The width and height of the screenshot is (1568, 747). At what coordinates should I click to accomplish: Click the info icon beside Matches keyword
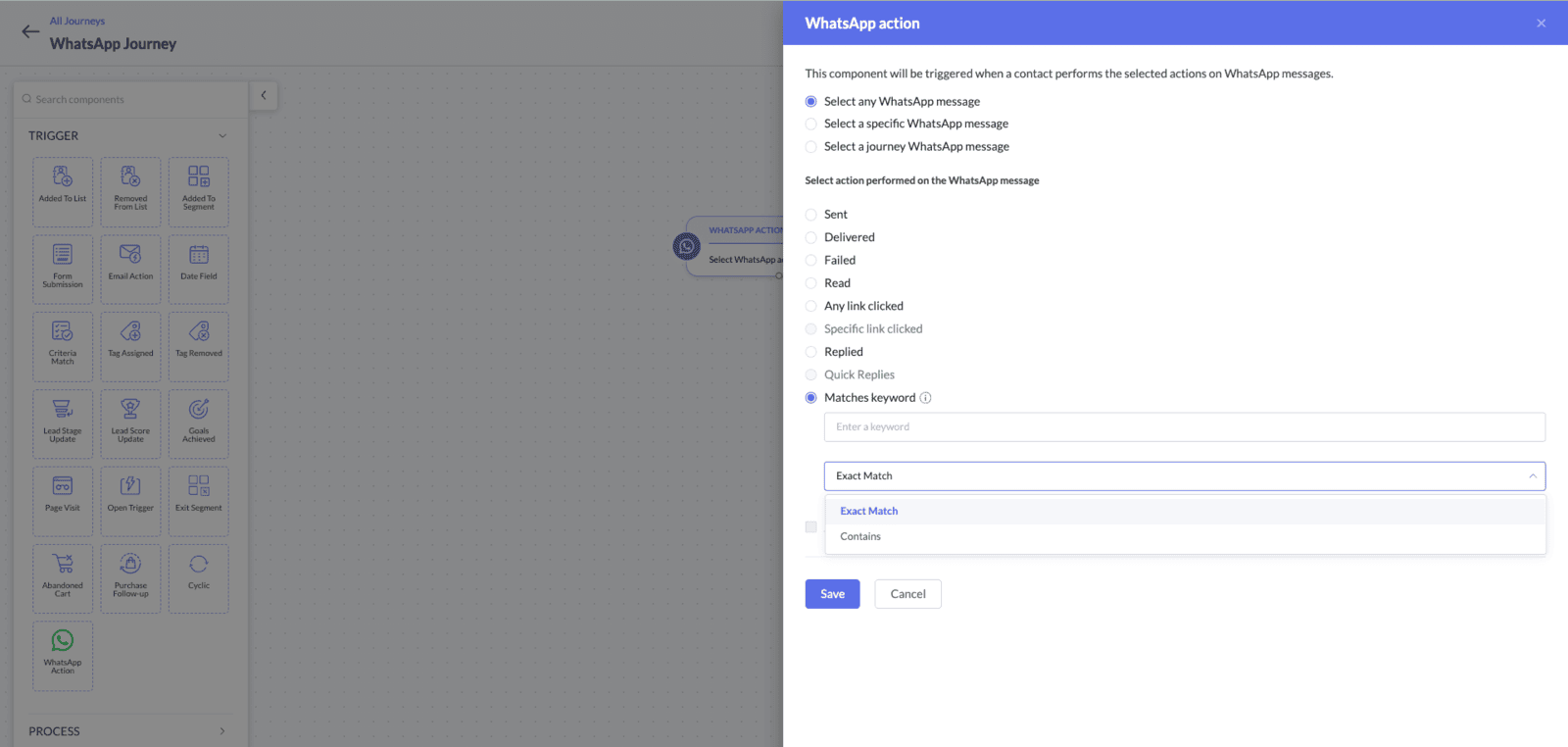pos(925,398)
